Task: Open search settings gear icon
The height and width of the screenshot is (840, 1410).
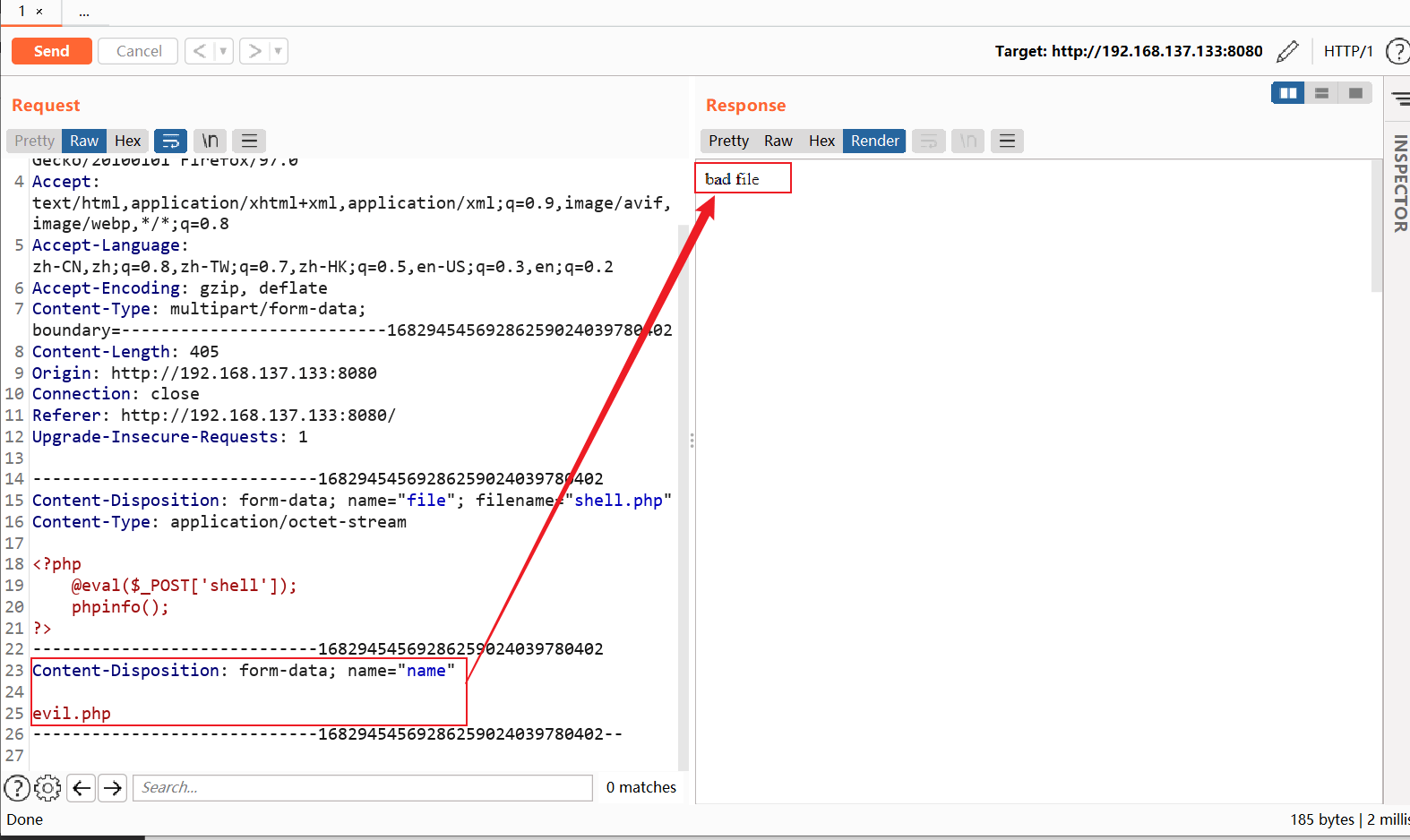Action: [x=47, y=788]
